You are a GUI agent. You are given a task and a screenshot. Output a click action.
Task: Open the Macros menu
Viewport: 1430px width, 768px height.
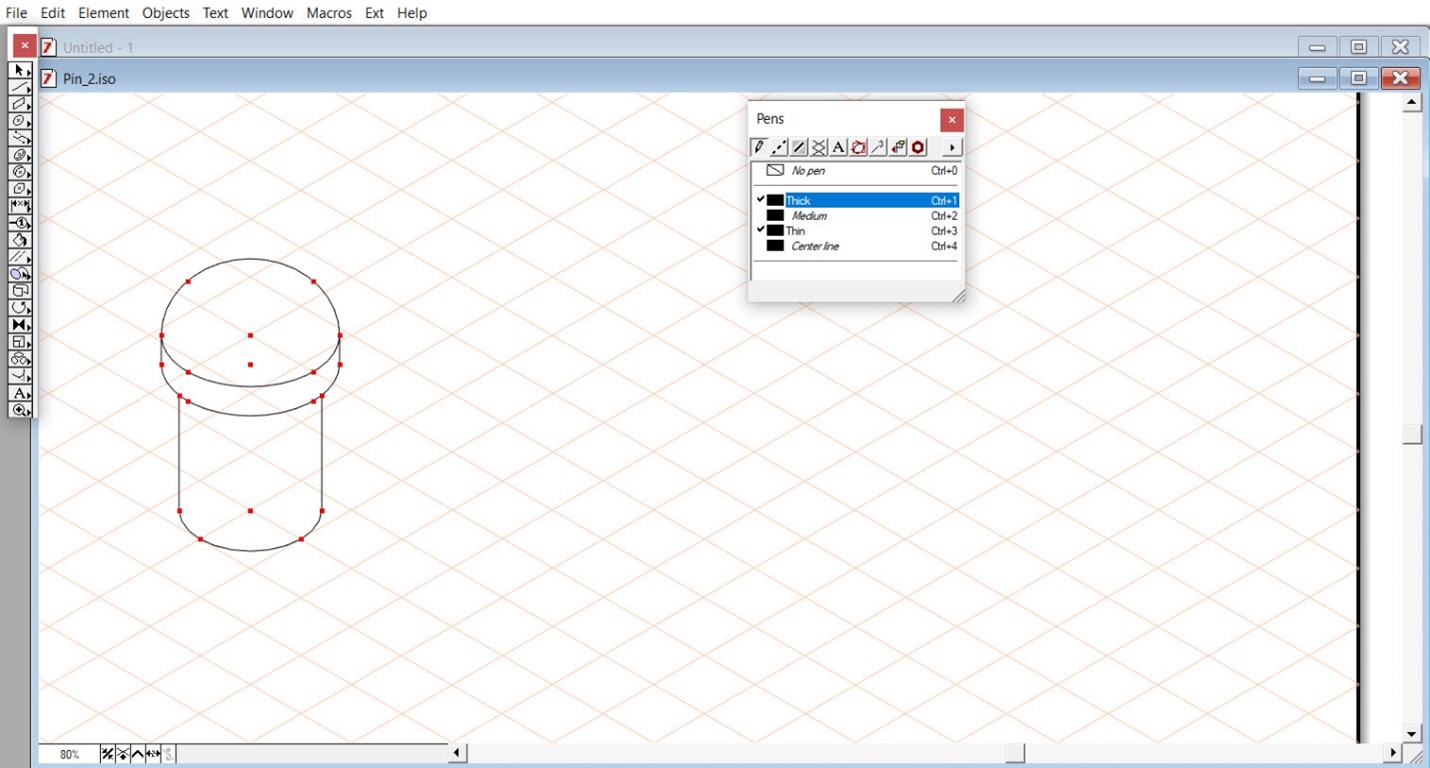coord(329,13)
